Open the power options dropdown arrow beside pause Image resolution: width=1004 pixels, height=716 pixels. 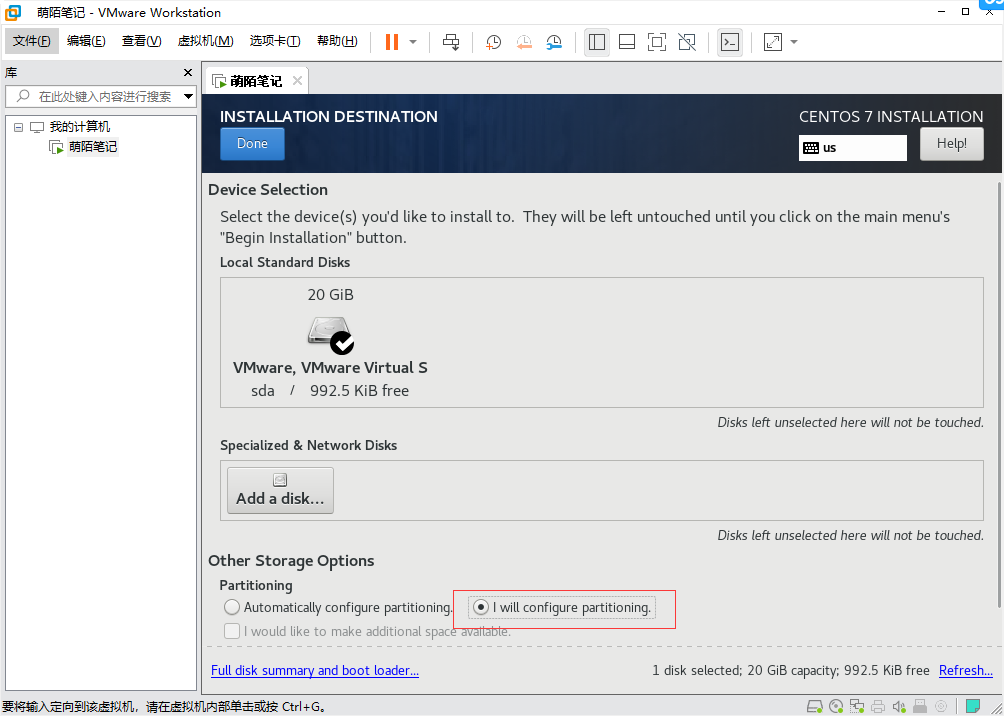[413, 42]
